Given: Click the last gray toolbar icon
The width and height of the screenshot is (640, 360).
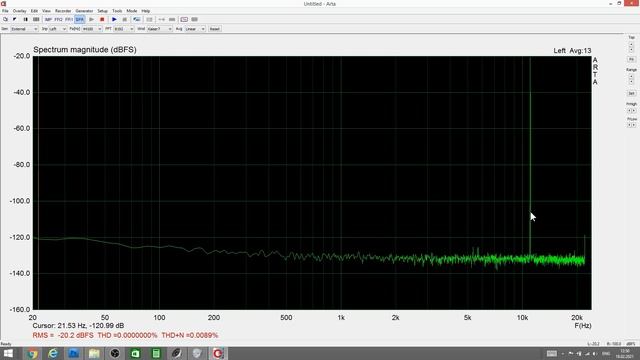Looking at the screenshot, I should 194,19.
